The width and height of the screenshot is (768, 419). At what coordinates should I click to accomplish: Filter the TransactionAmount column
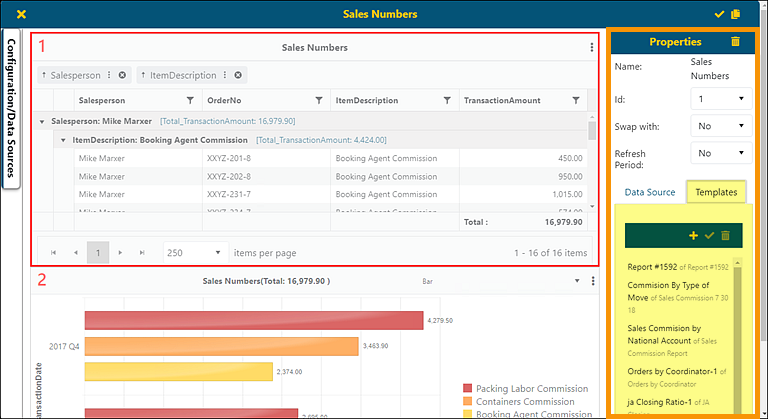(x=576, y=100)
